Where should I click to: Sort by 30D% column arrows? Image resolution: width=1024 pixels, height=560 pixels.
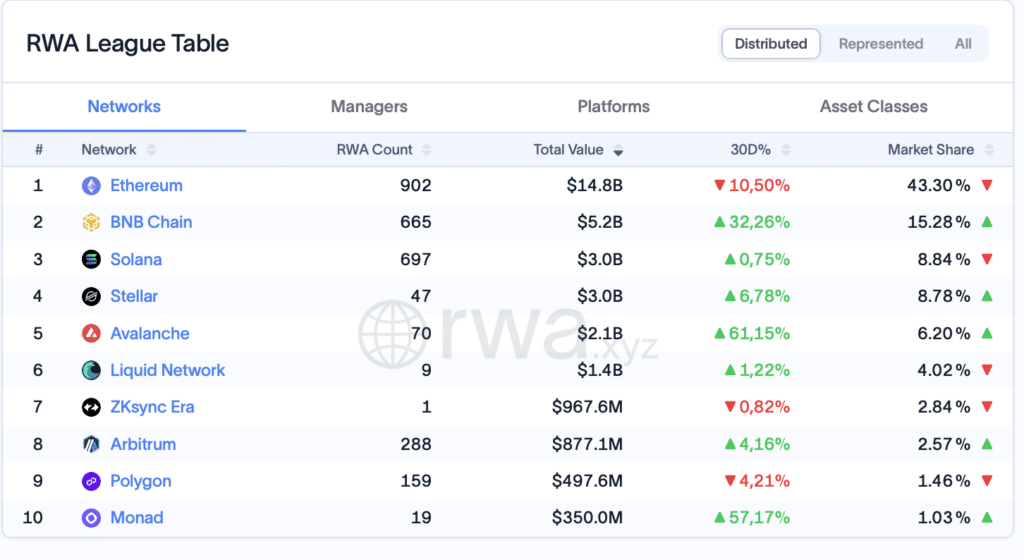click(x=786, y=150)
